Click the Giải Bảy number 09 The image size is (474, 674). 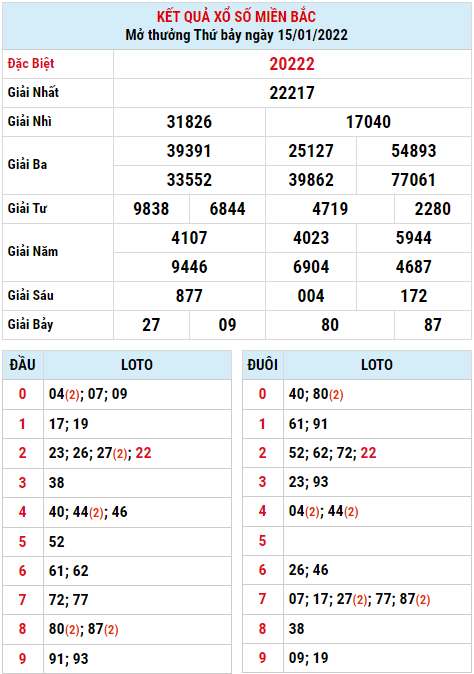[x=227, y=325]
